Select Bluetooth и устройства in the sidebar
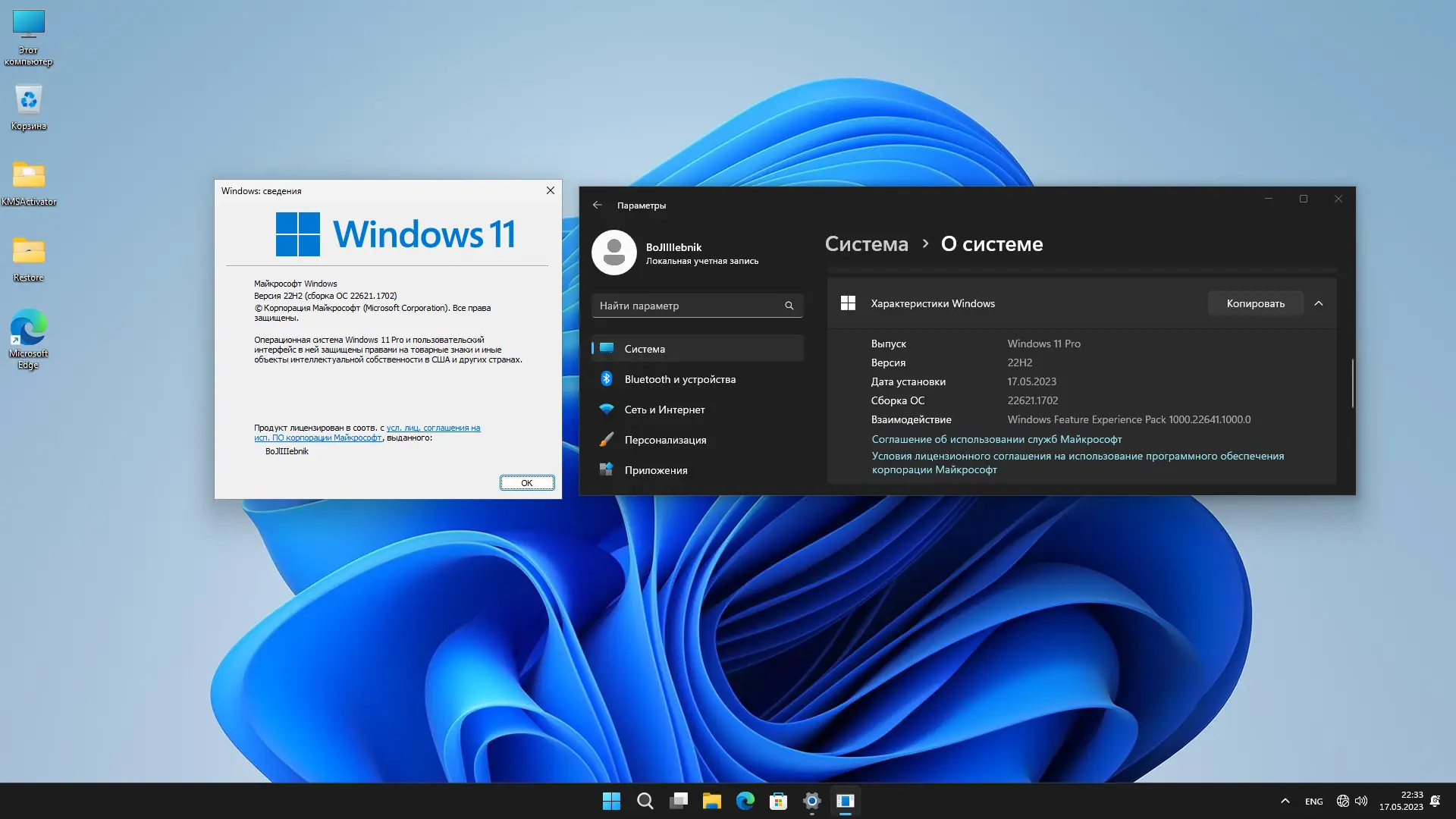 679,379
